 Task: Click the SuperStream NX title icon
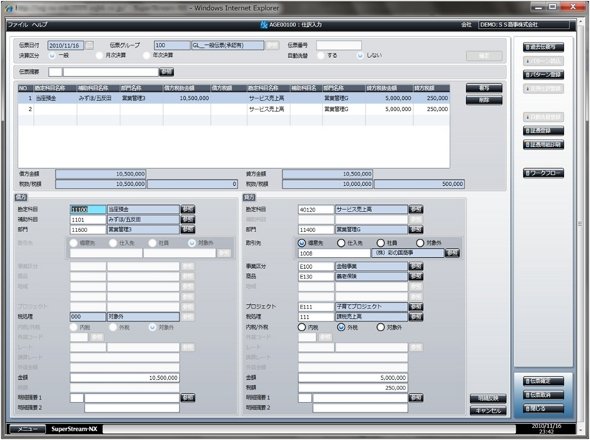pyautogui.click(x=264, y=24)
